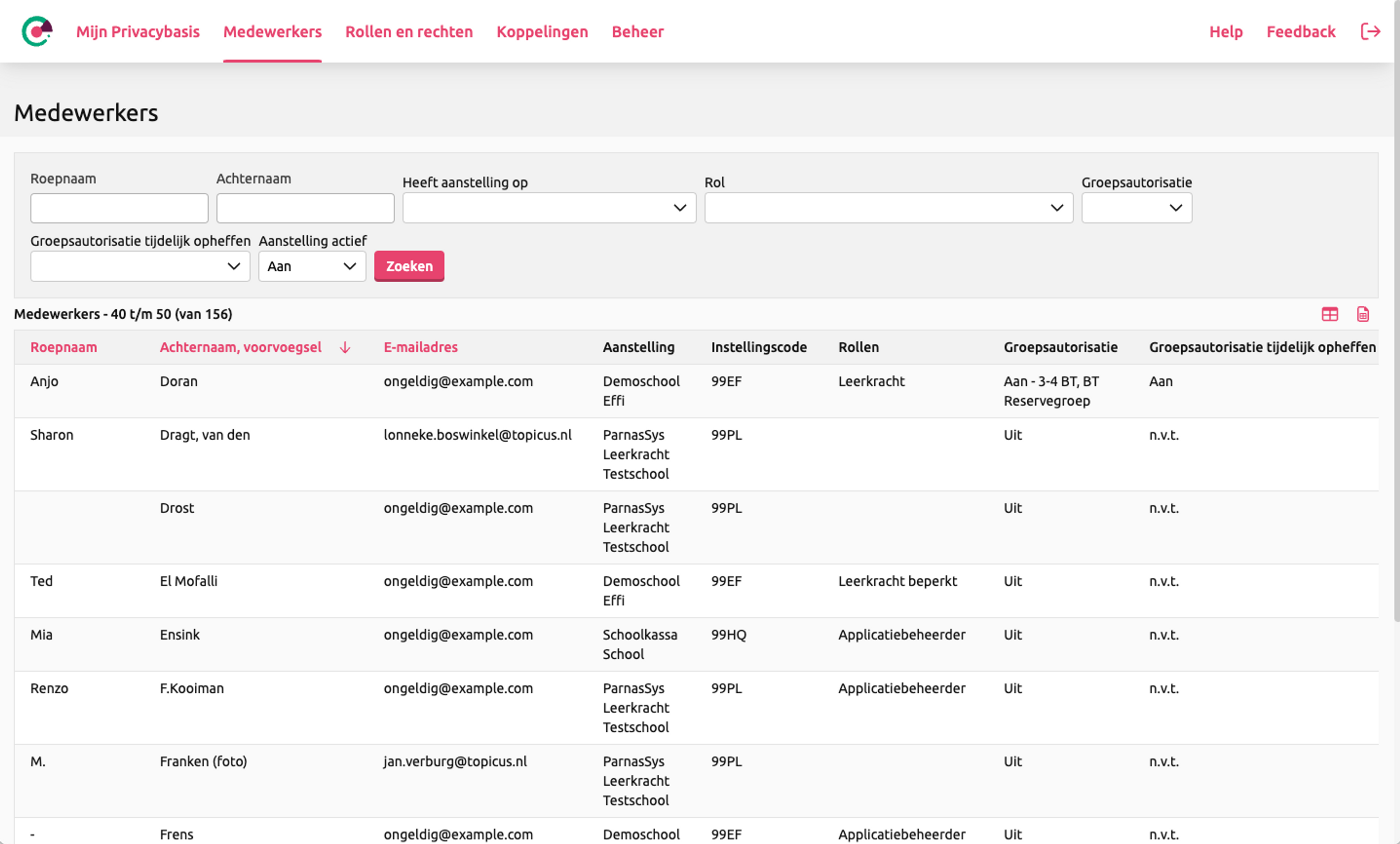Open the Groepsautorisatie filter dropdown
The height and width of the screenshot is (844, 1400).
[x=1136, y=208]
